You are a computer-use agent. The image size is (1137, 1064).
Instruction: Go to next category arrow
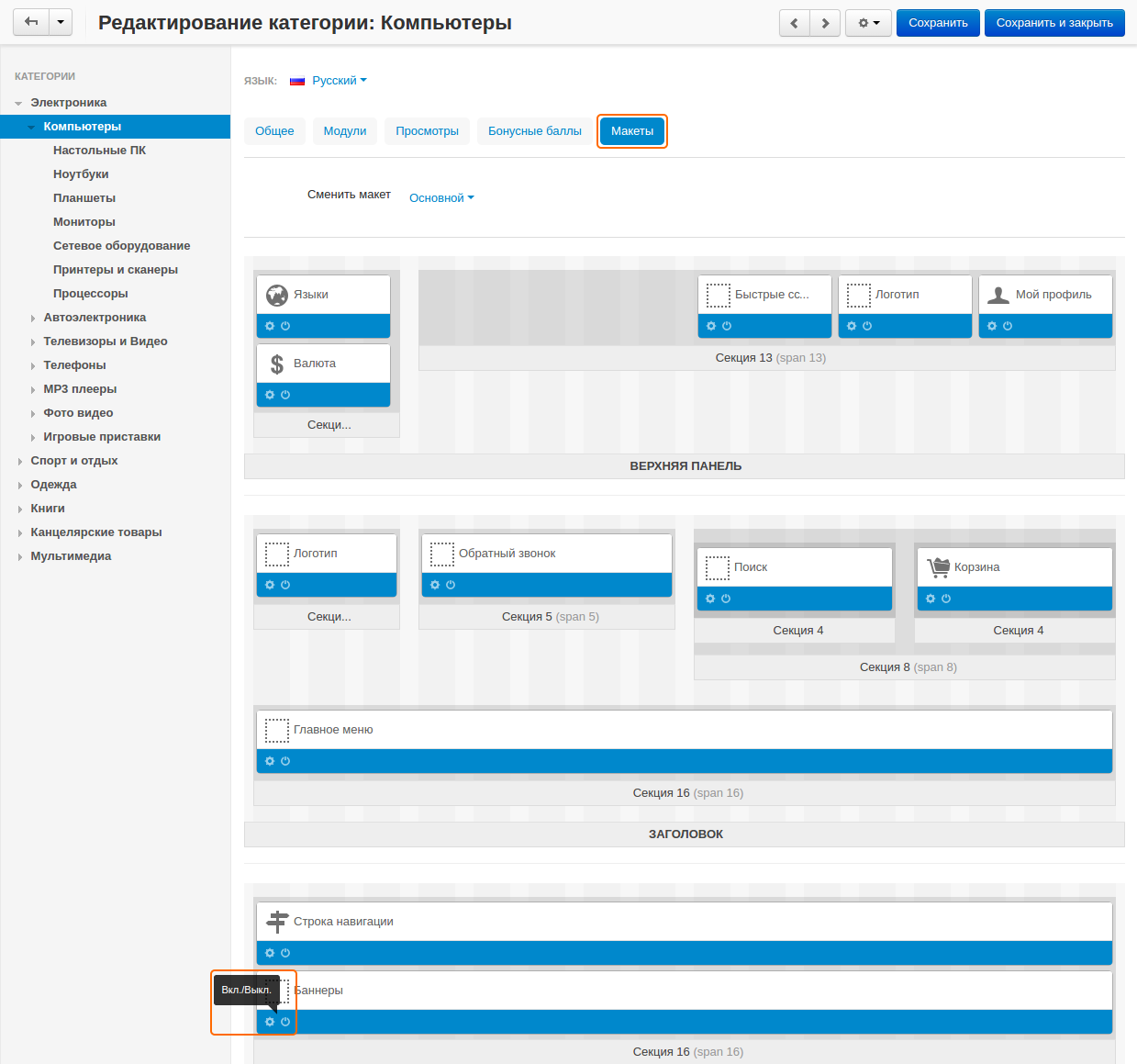click(825, 23)
